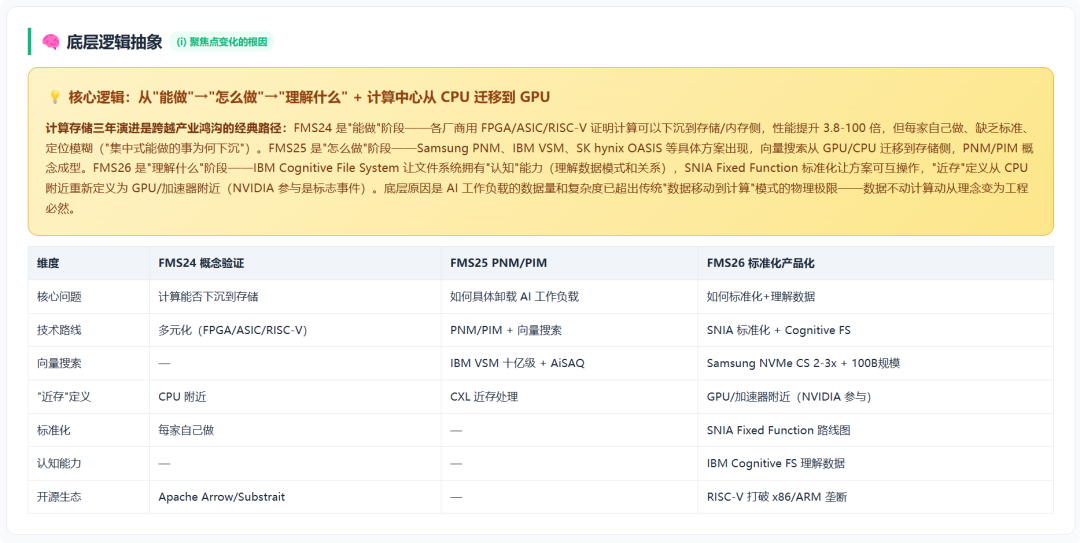
Task: Click the 聚焦点变化的根因 info badge
Action: [x=222, y=42]
